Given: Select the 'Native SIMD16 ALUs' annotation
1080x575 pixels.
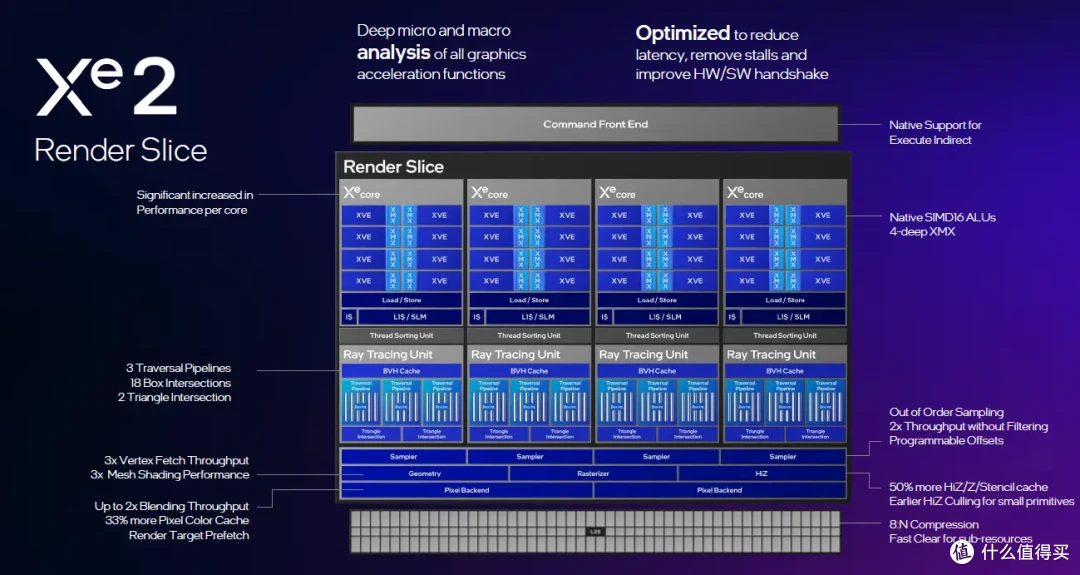Looking at the screenshot, I should pyautogui.click(x=942, y=217).
